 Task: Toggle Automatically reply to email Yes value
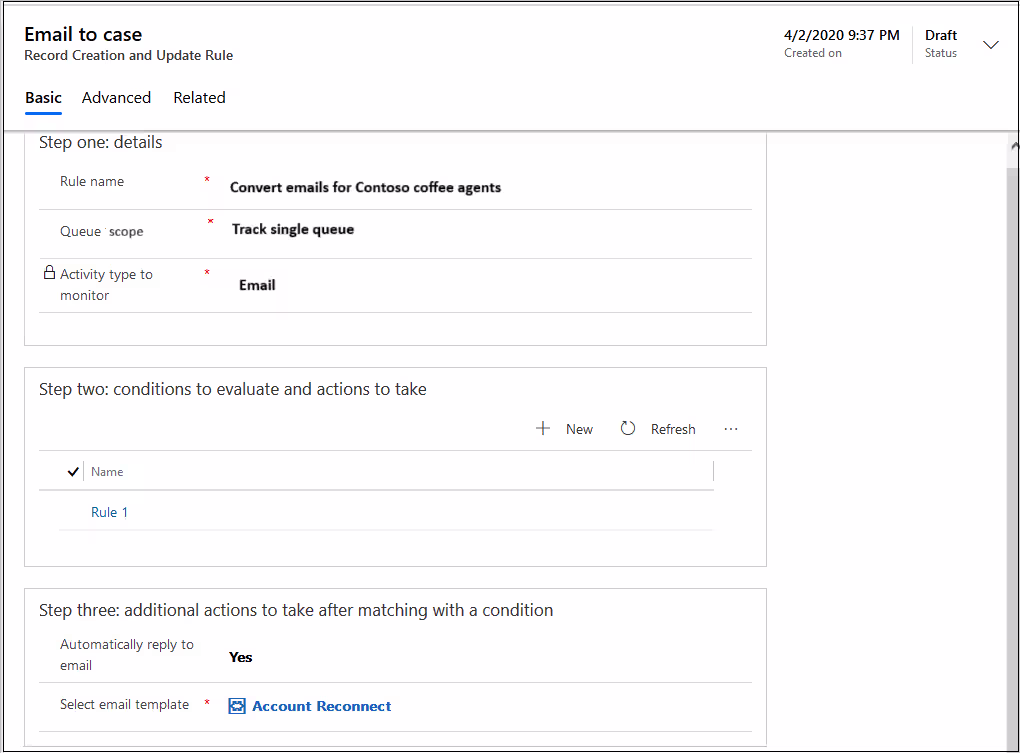241,657
